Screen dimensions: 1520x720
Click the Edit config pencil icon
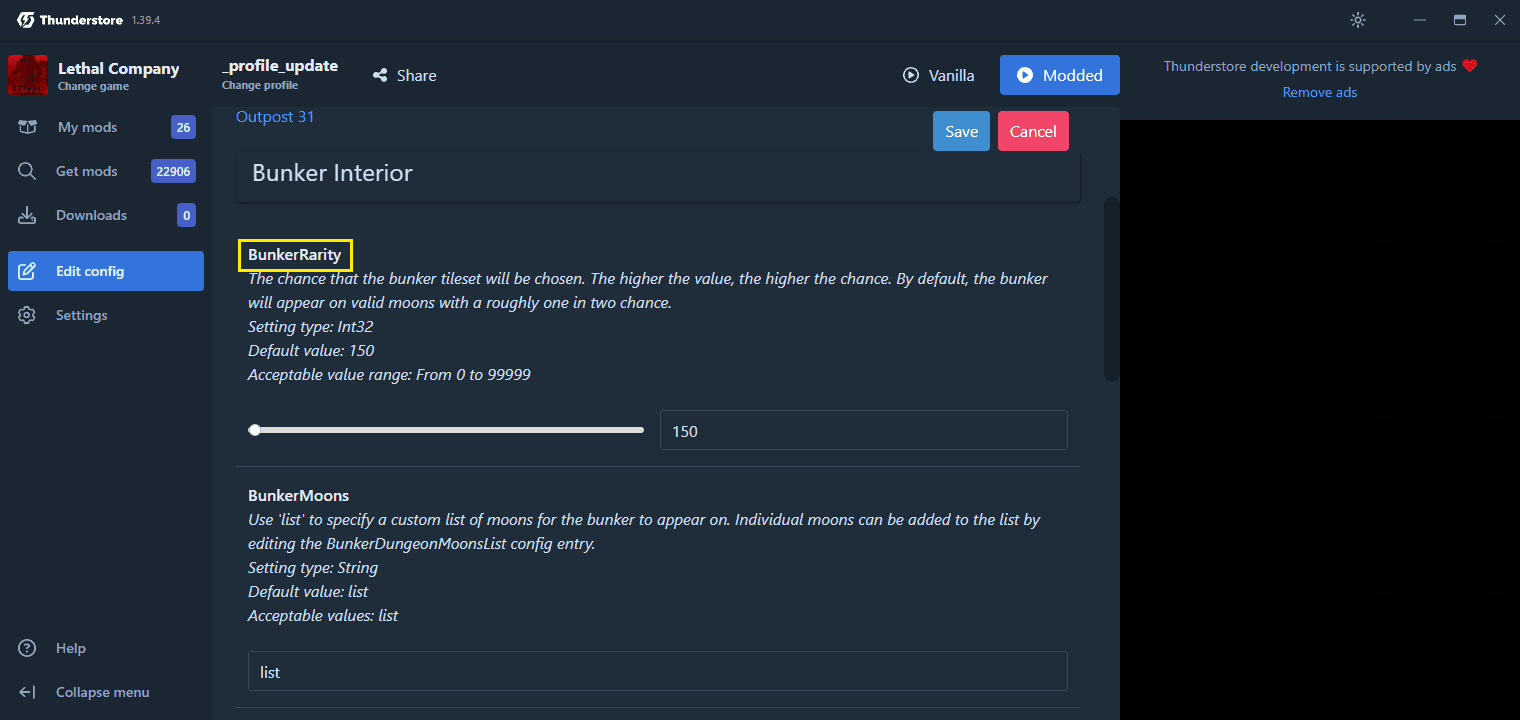point(27,271)
